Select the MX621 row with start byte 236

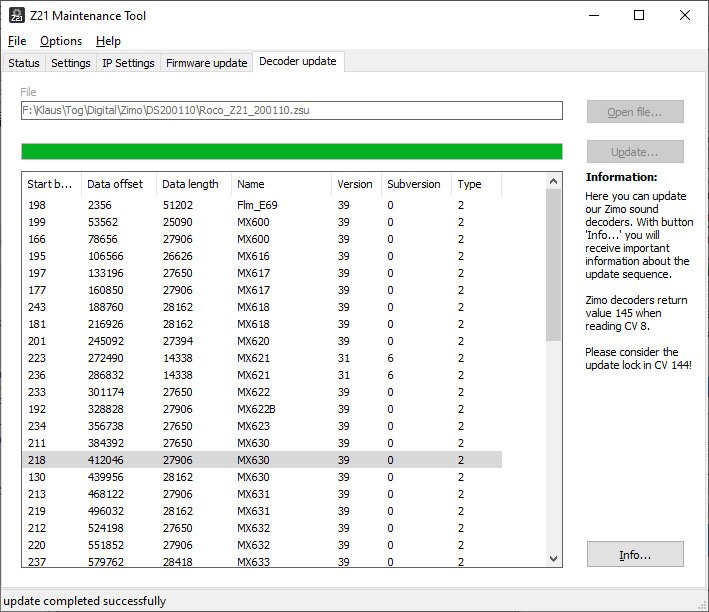(x=262, y=375)
